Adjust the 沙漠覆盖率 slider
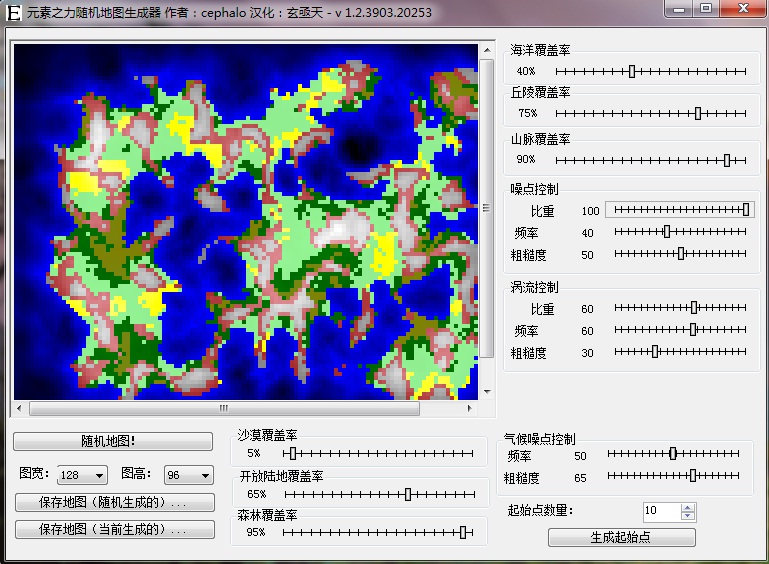Viewport: 769px width, 564px height. (378, 454)
